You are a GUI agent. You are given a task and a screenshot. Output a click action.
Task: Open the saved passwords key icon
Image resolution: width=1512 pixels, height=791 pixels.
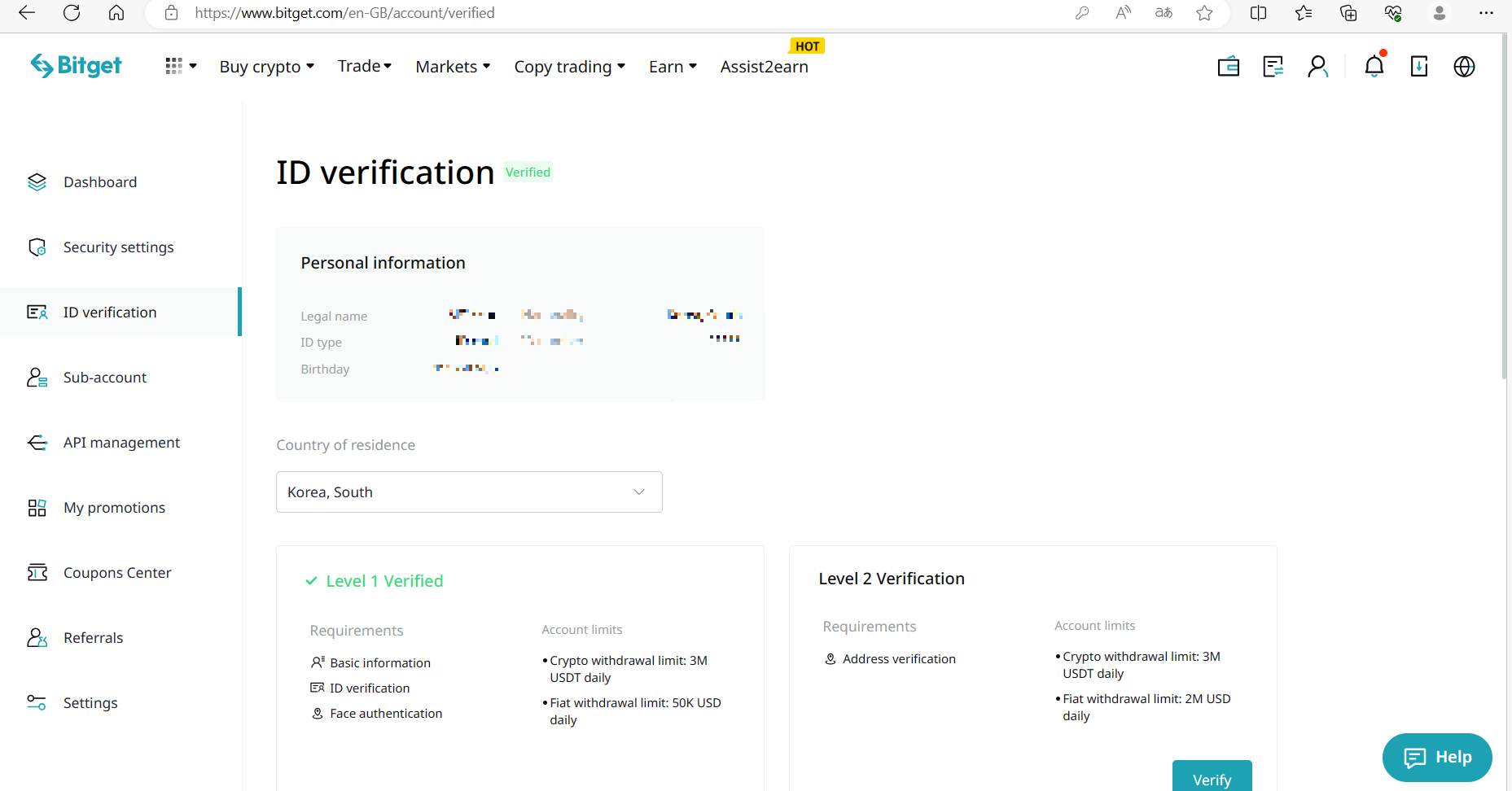(x=1082, y=13)
